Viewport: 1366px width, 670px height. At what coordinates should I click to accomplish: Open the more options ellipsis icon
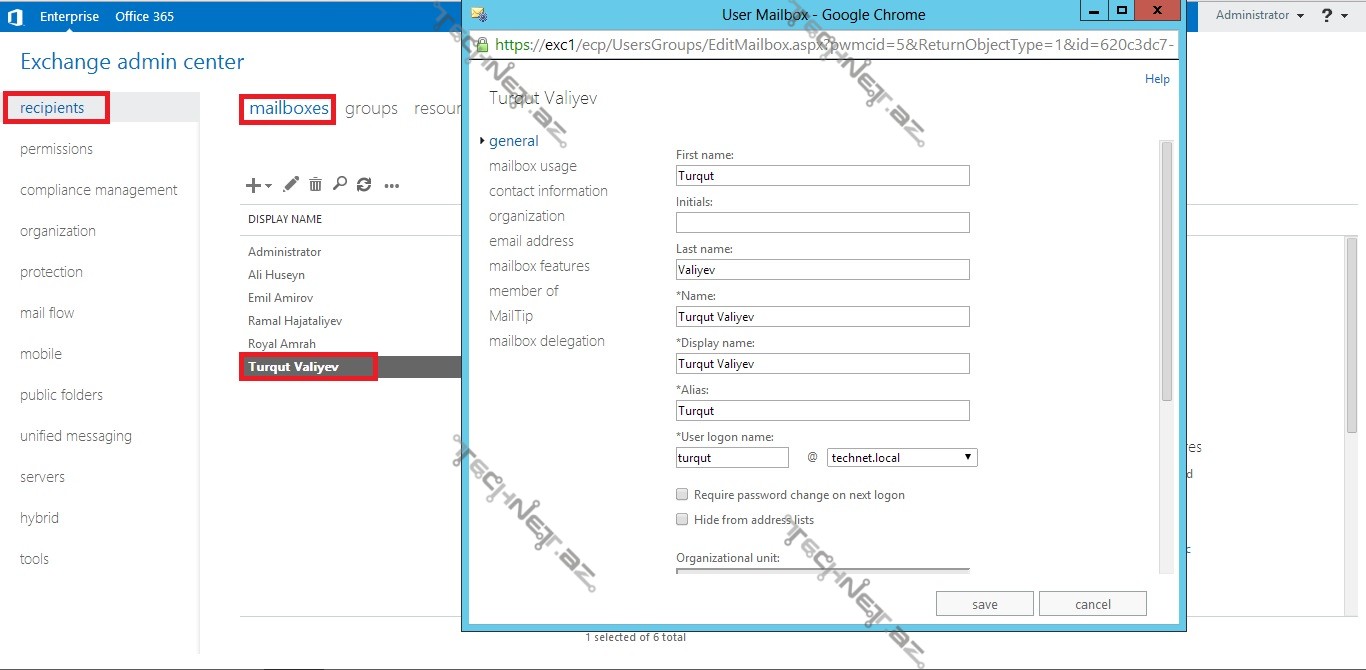pyautogui.click(x=392, y=186)
